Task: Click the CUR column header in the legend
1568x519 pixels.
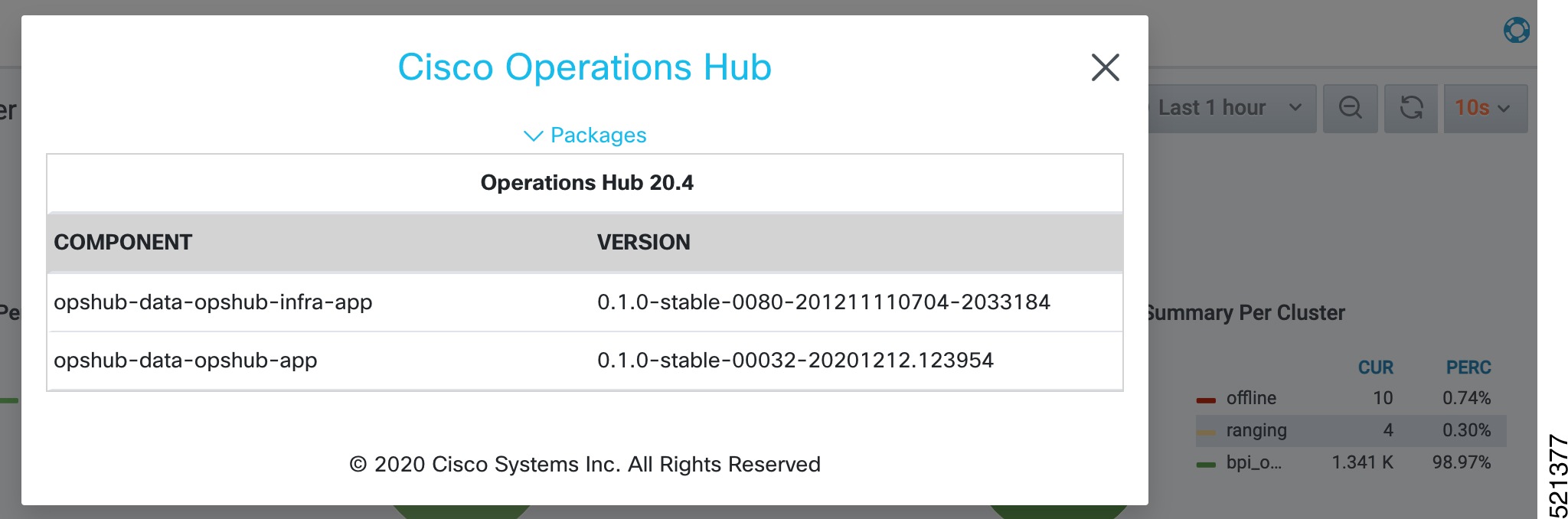Action: [x=1376, y=367]
